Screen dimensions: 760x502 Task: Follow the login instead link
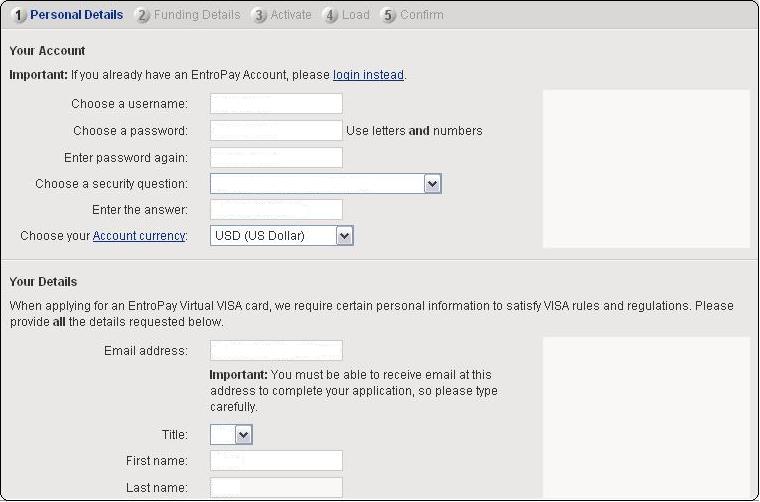[x=368, y=75]
